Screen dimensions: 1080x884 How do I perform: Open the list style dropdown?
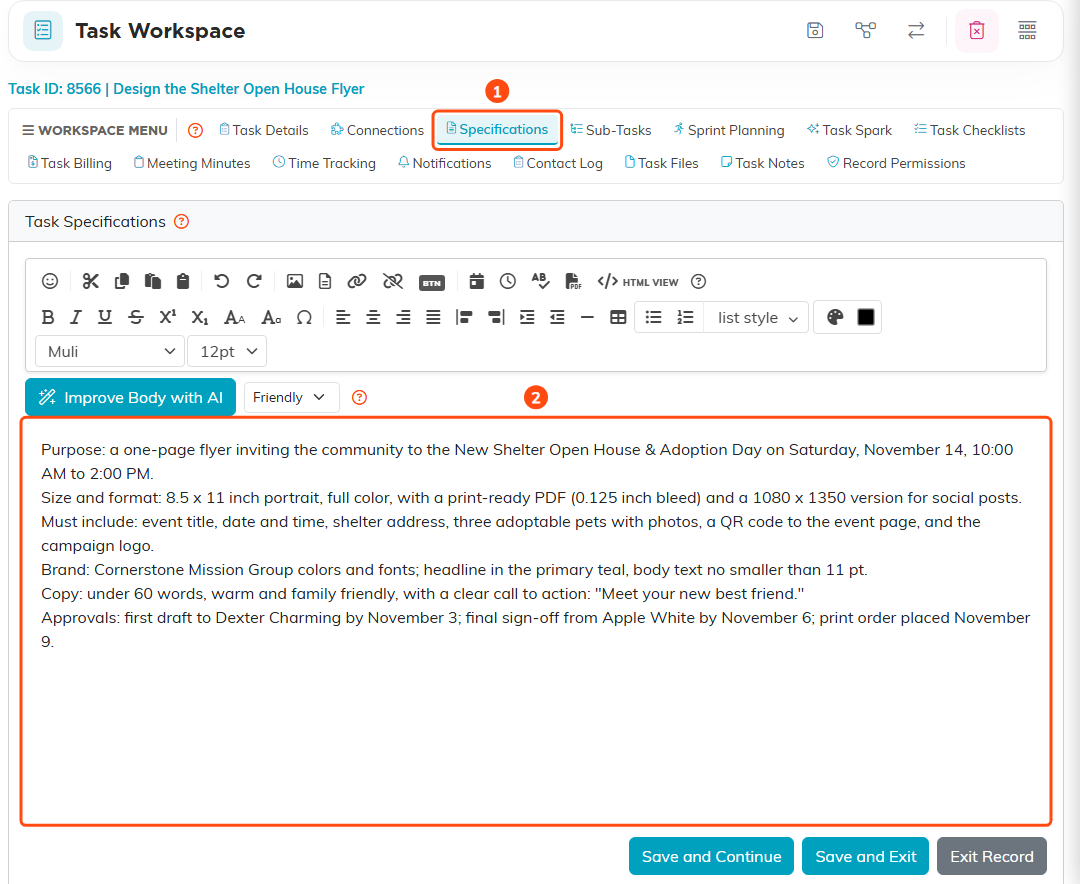756,318
